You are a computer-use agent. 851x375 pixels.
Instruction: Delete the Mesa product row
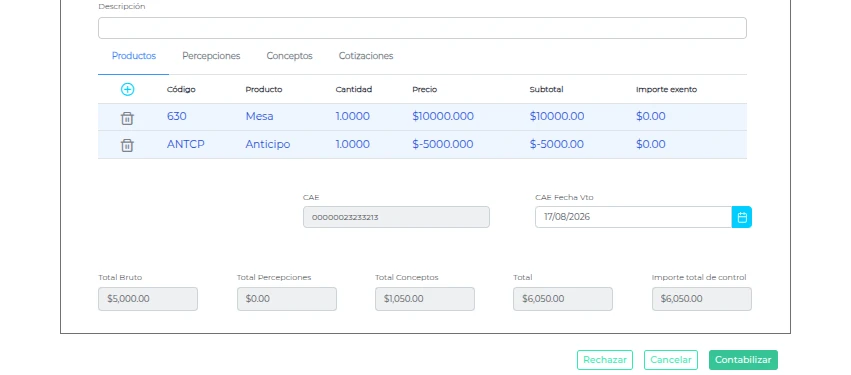(x=127, y=118)
